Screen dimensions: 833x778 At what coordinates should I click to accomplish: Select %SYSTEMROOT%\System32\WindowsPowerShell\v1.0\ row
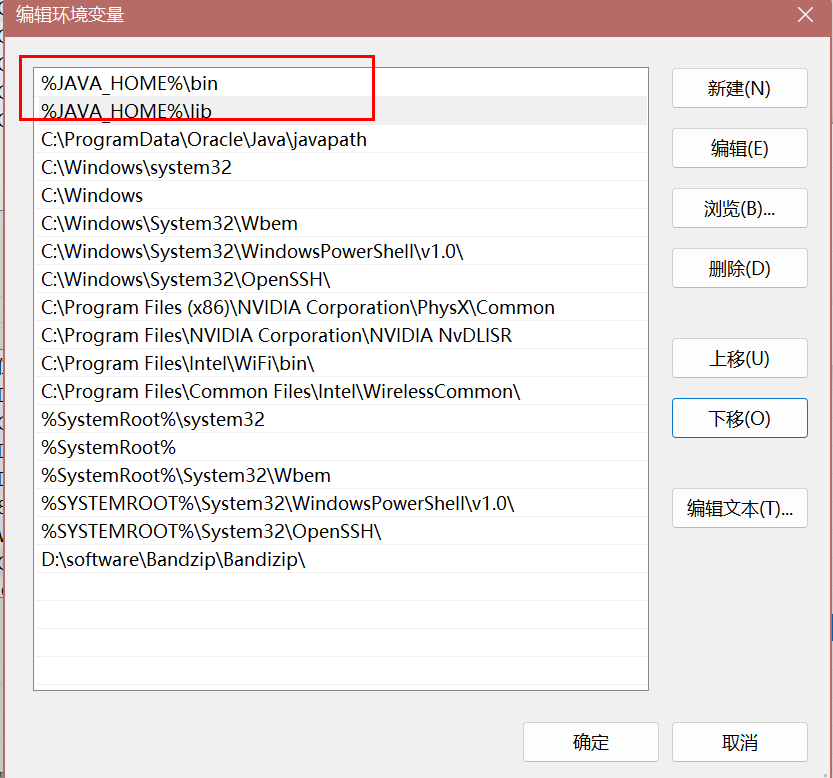pos(341,503)
